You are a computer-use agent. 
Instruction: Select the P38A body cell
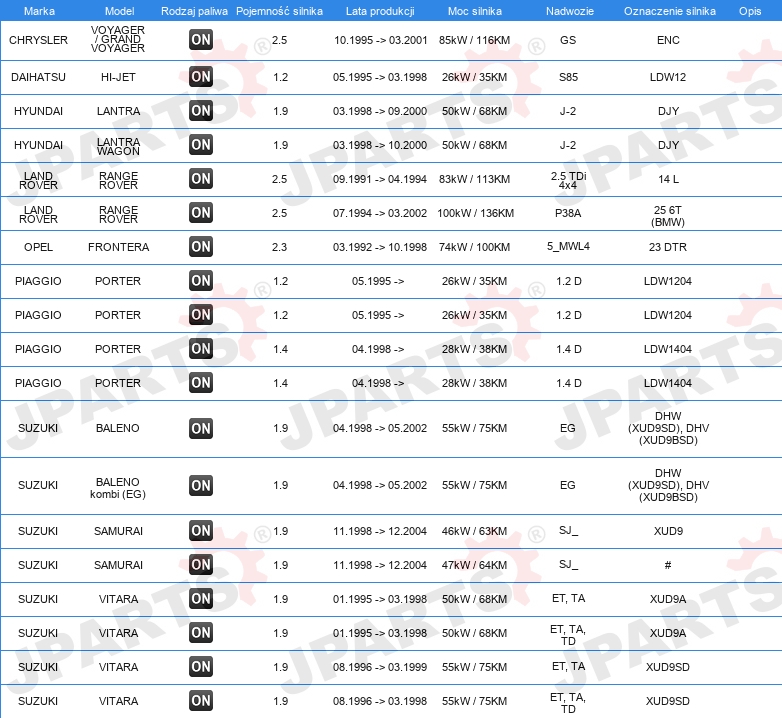coord(568,213)
